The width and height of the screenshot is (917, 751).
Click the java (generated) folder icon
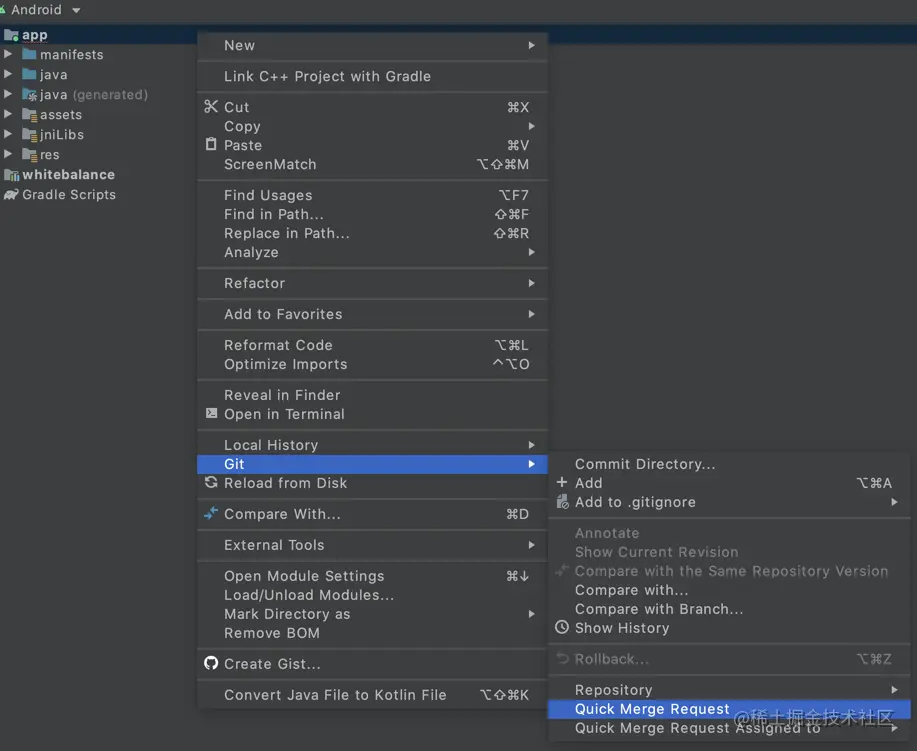29,94
